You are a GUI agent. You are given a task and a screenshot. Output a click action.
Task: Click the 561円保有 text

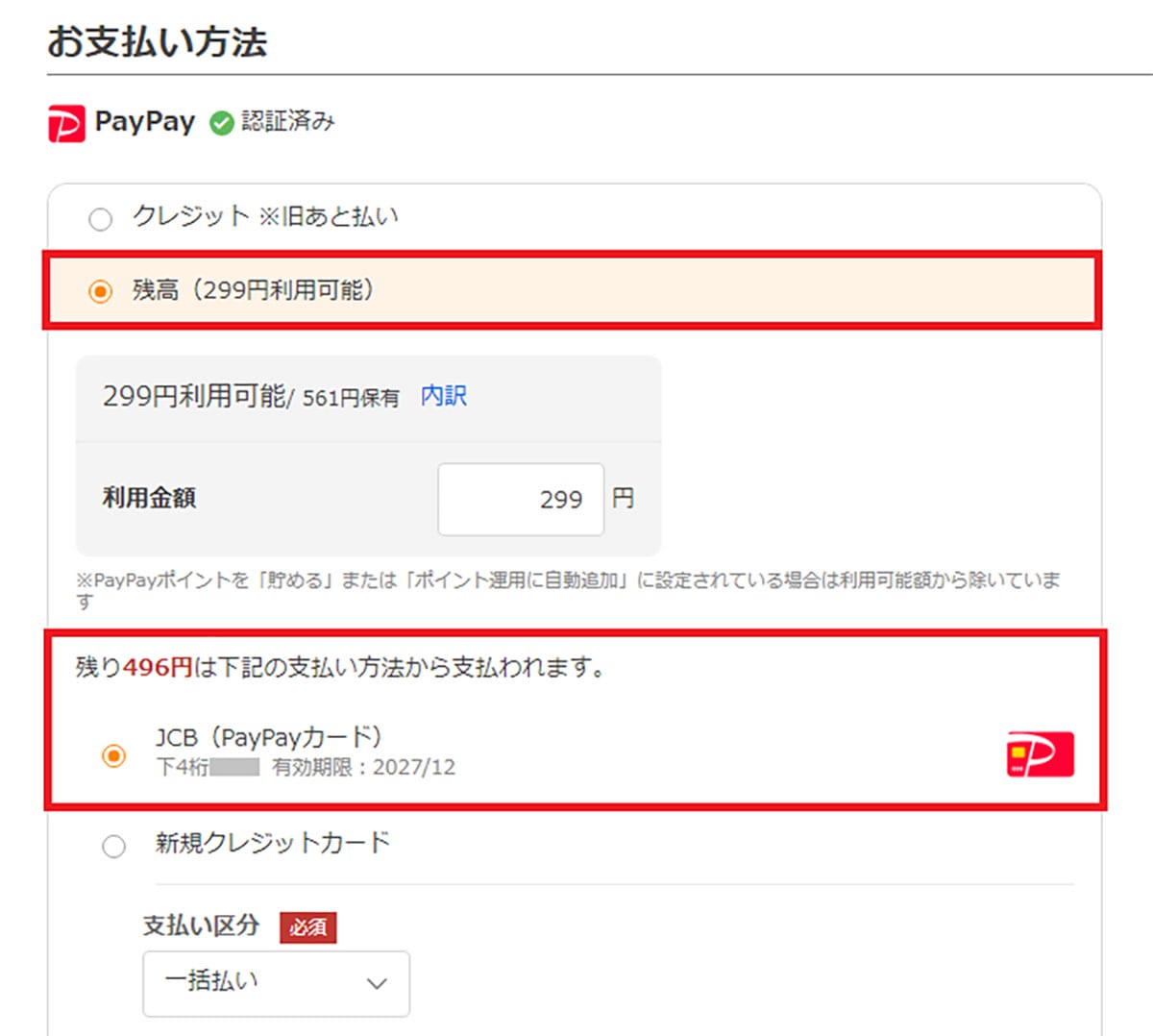click(351, 398)
